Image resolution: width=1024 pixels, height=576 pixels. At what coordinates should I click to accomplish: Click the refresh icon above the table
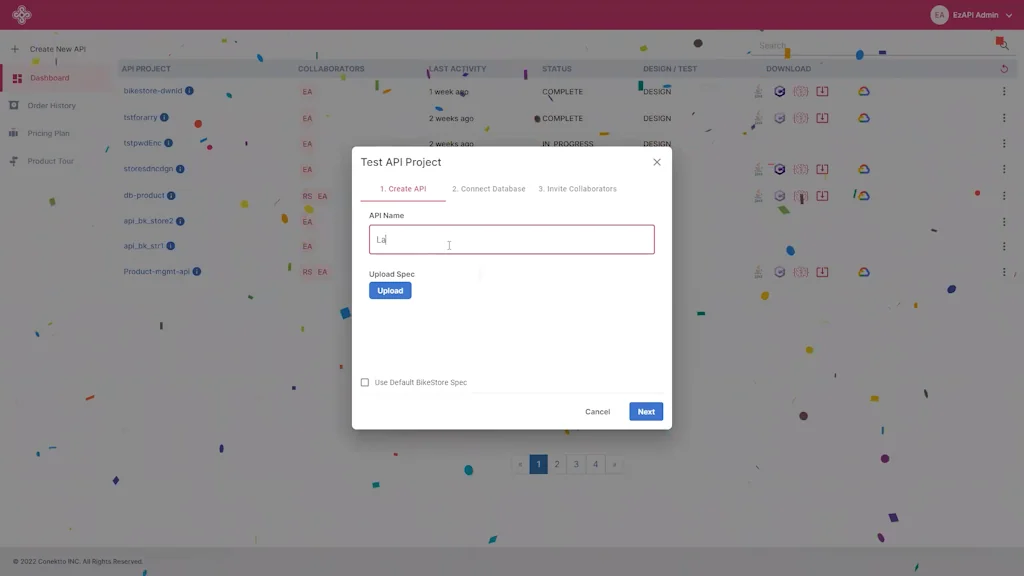[1005, 68]
